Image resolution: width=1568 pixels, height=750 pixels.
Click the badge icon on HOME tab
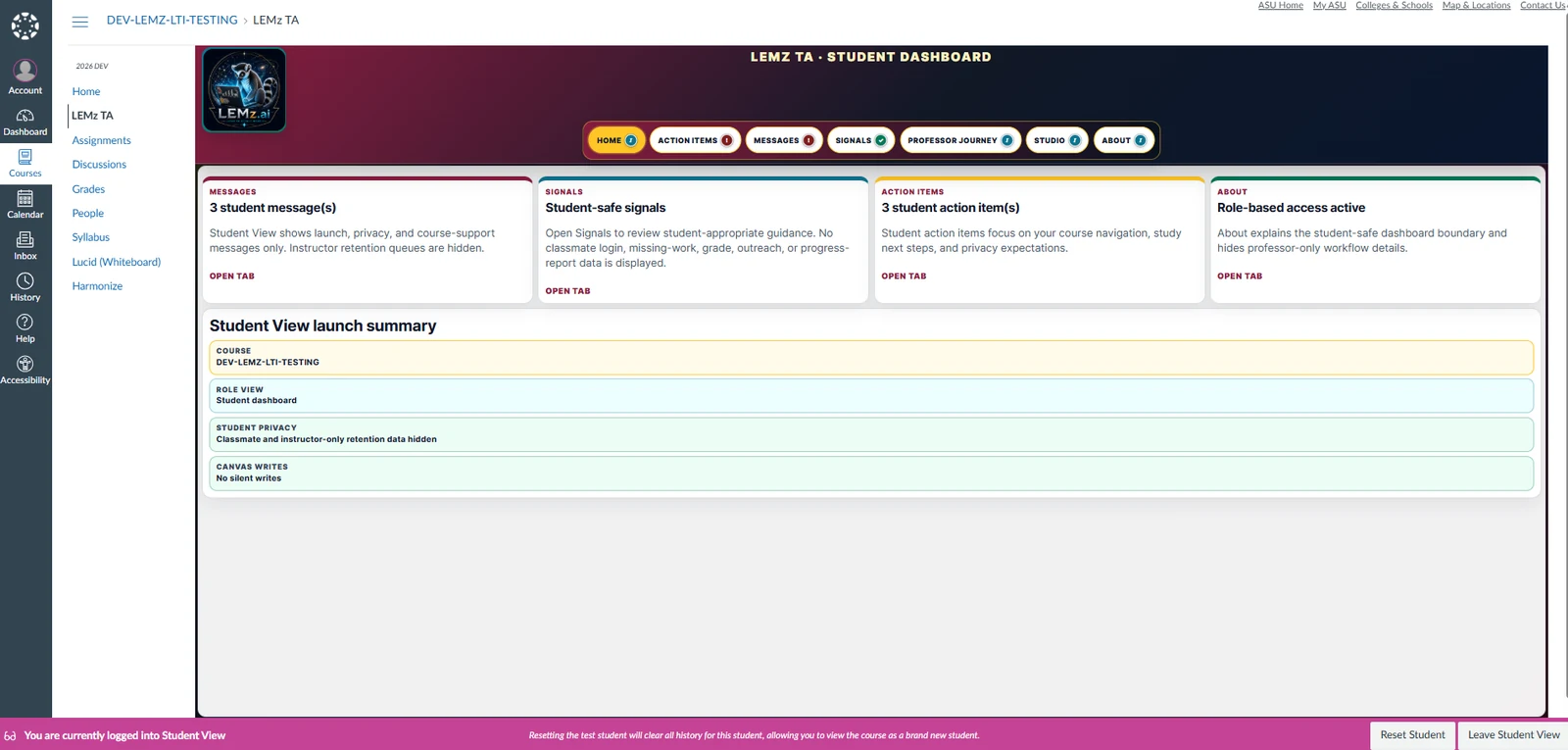click(x=631, y=140)
